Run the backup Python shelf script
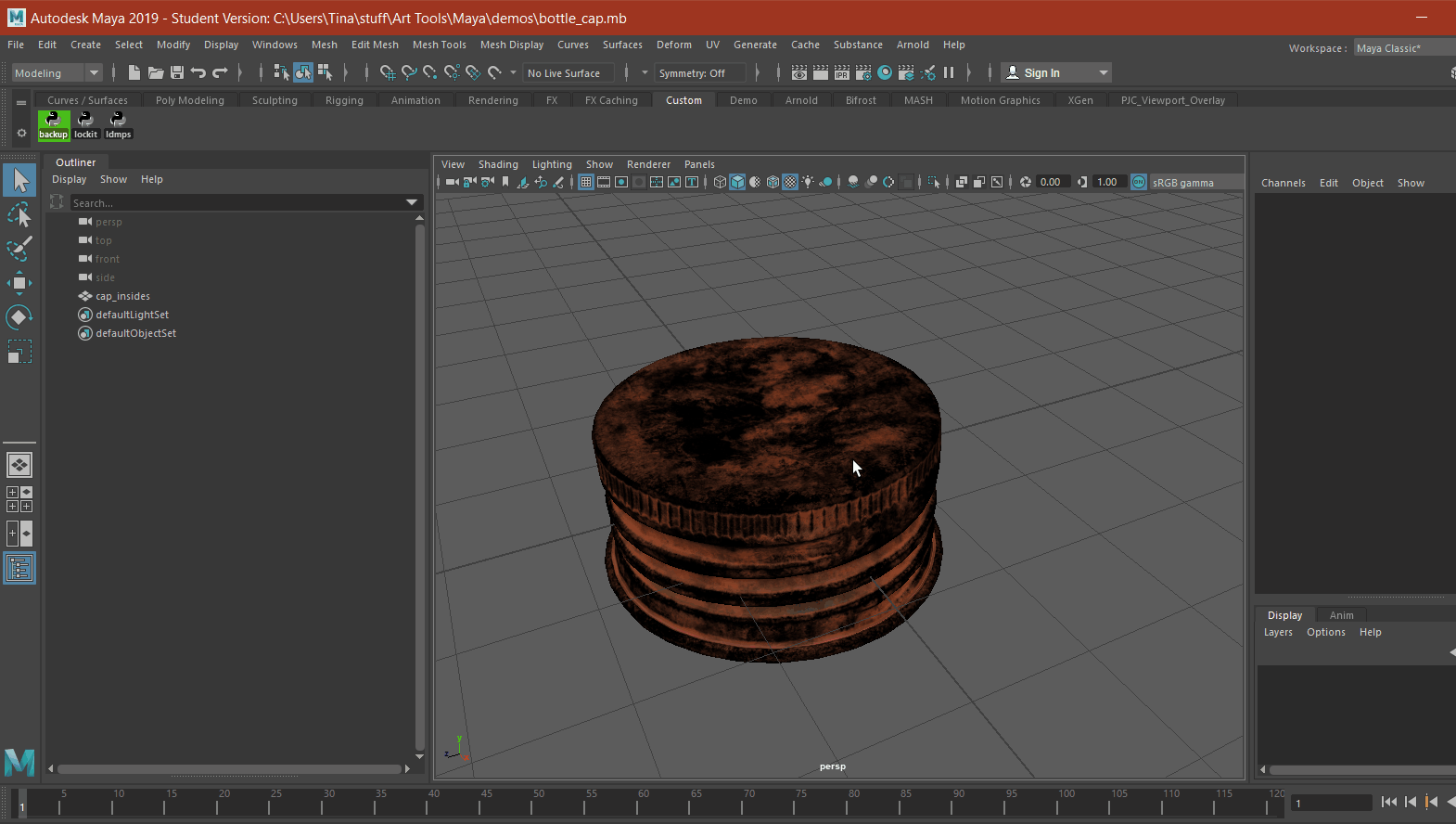 click(x=54, y=125)
